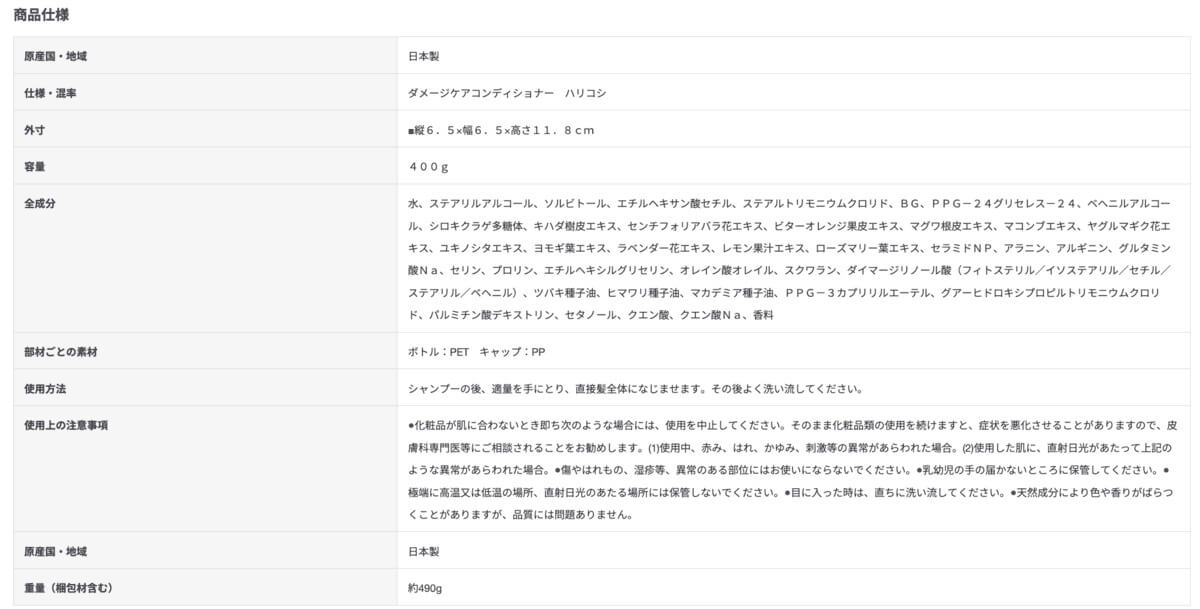Viewport: 1200px width, 609px height.
Task: Click 日本製 in the row above 仕様・混率
Action: (424, 56)
